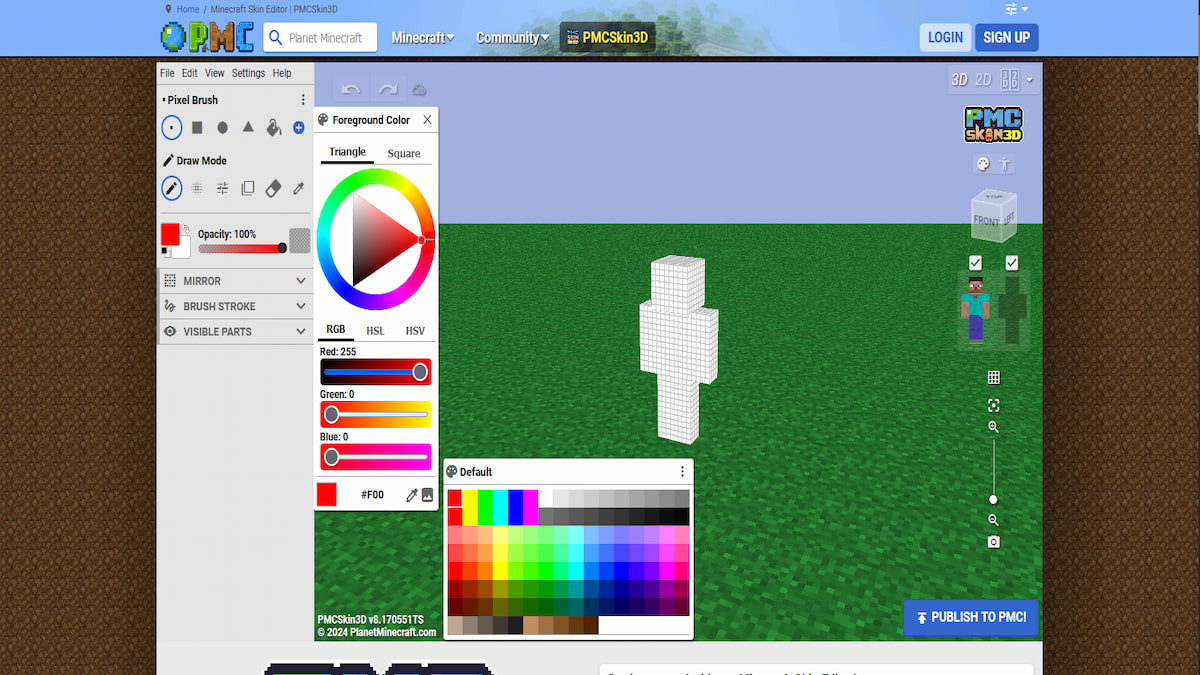Open the Minecraft dropdown in the header

tap(423, 37)
